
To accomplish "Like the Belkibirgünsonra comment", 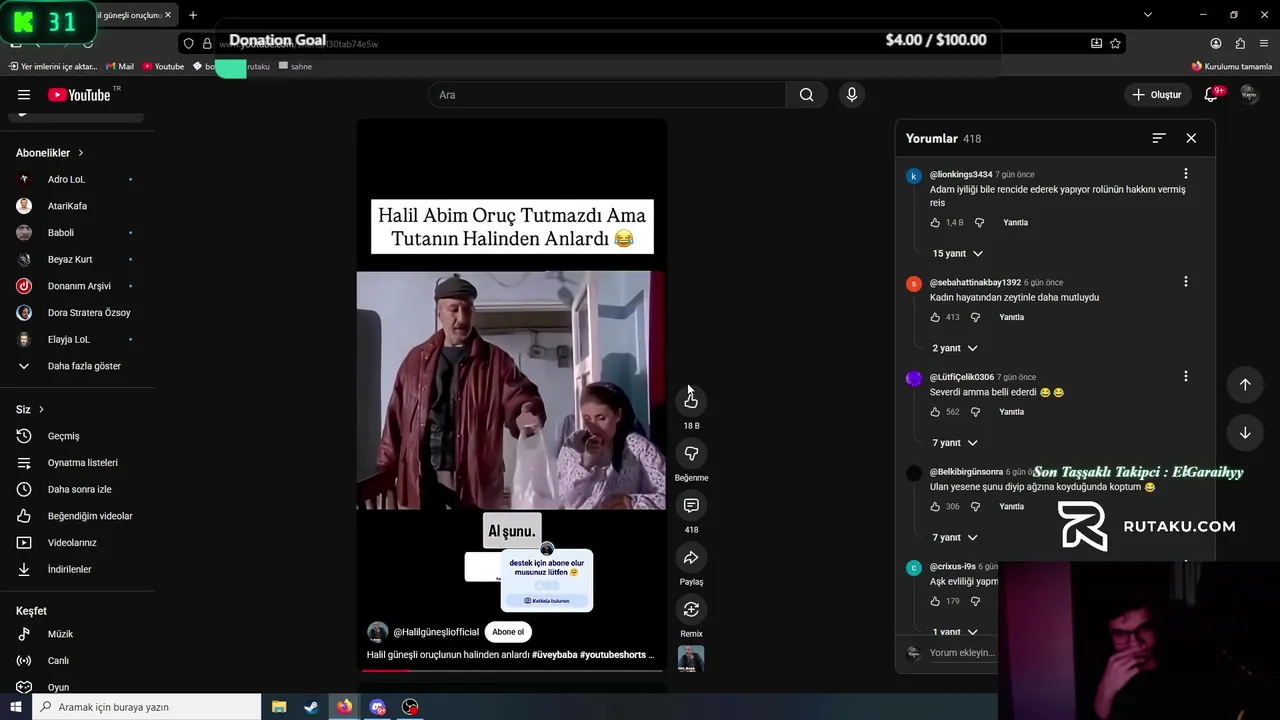I will click(x=935, y=507).
